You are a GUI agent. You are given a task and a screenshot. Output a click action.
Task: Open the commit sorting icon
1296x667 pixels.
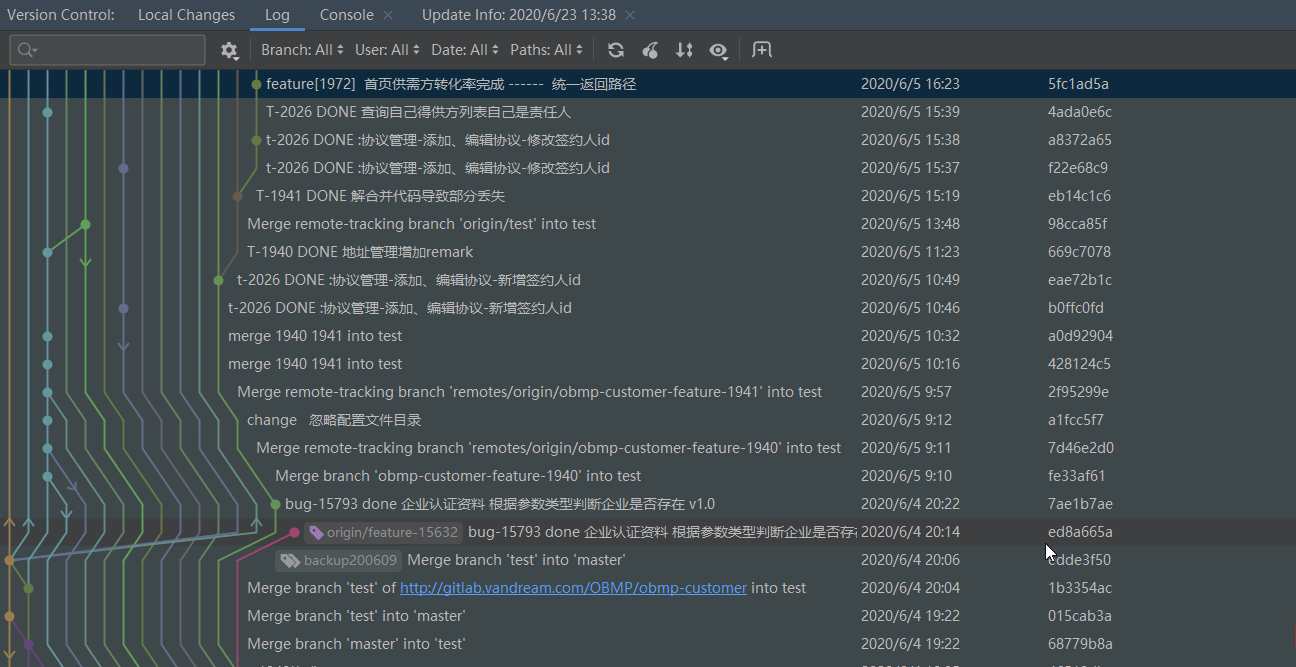tap(685, 50)
